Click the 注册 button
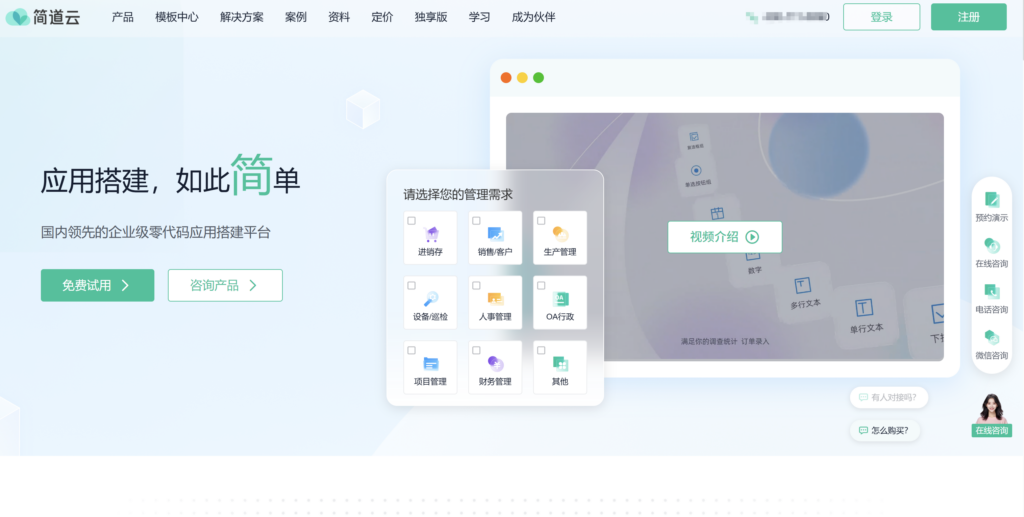1024x517 pixels. [968, 17]
